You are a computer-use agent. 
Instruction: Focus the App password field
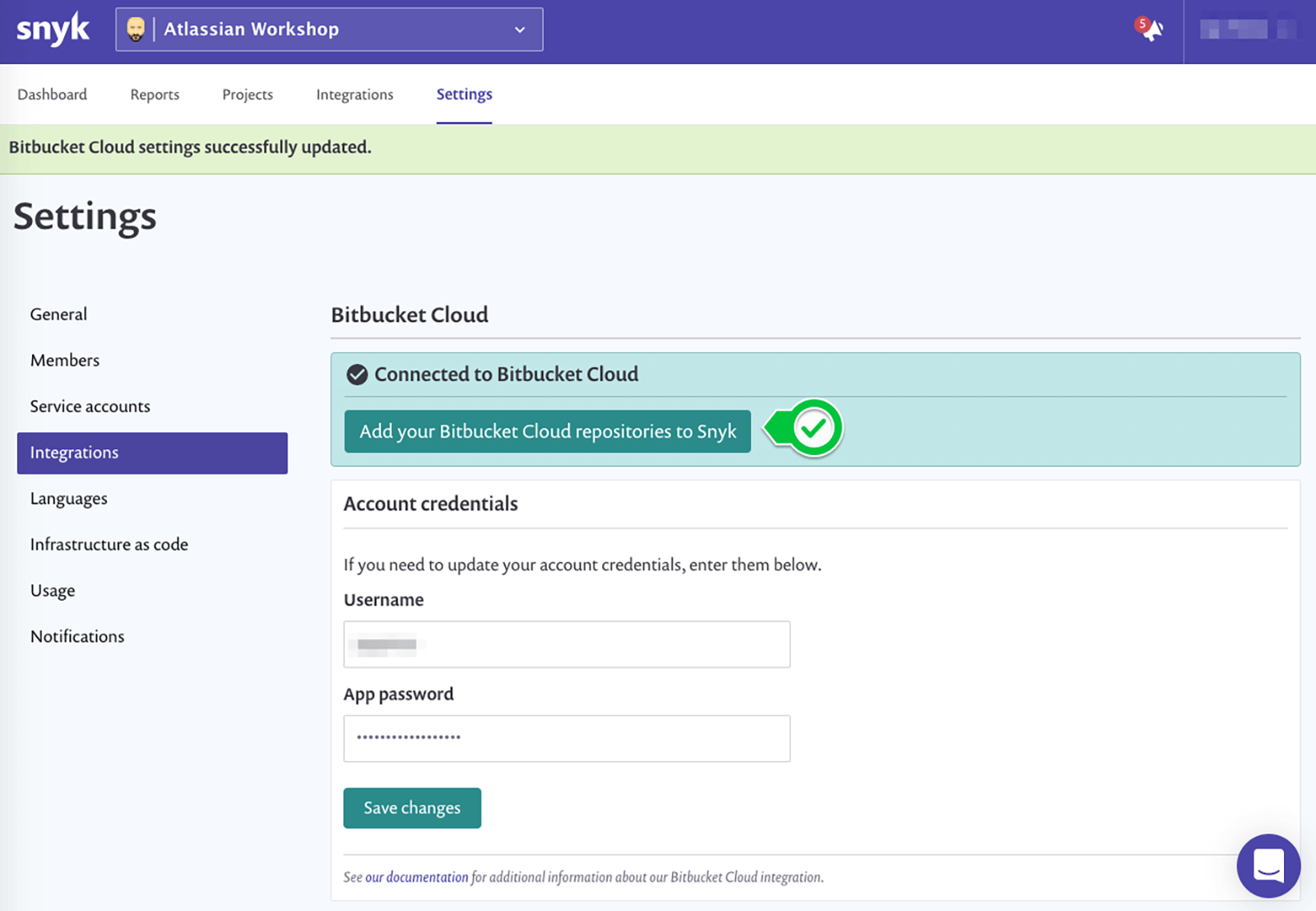567,738
